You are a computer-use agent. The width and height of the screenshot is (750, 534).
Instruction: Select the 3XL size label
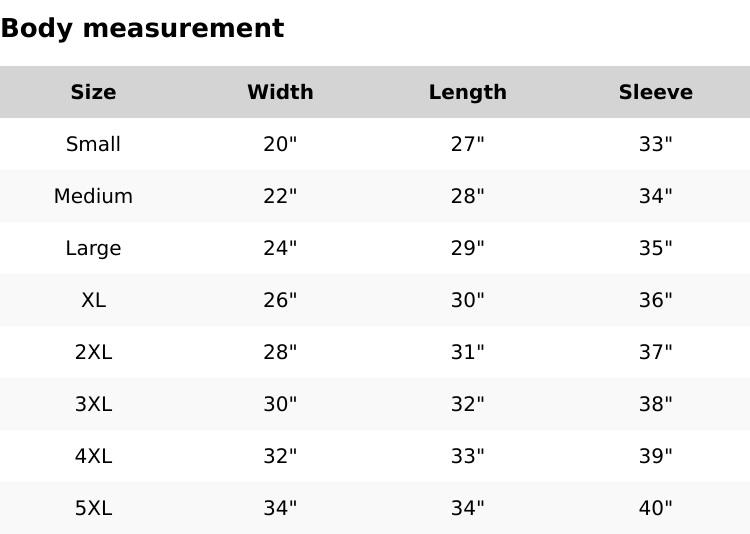[93, 404]
